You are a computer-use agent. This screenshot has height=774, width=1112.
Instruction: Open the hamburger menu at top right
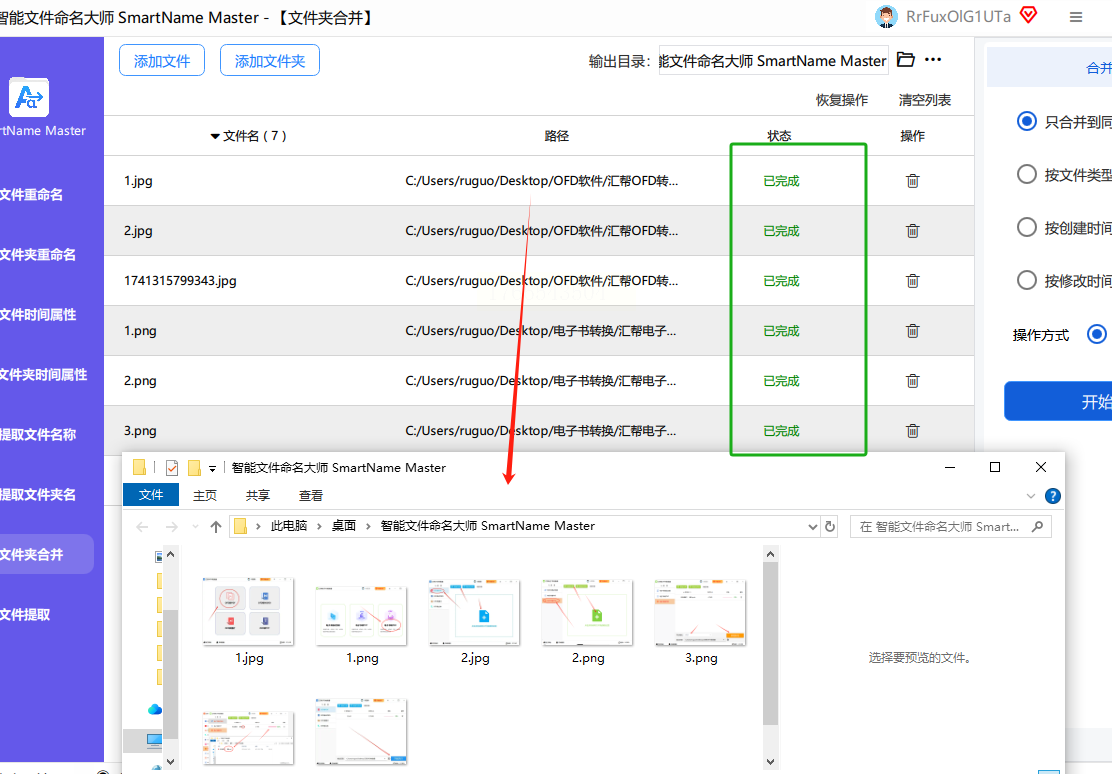pos(1076,17)
